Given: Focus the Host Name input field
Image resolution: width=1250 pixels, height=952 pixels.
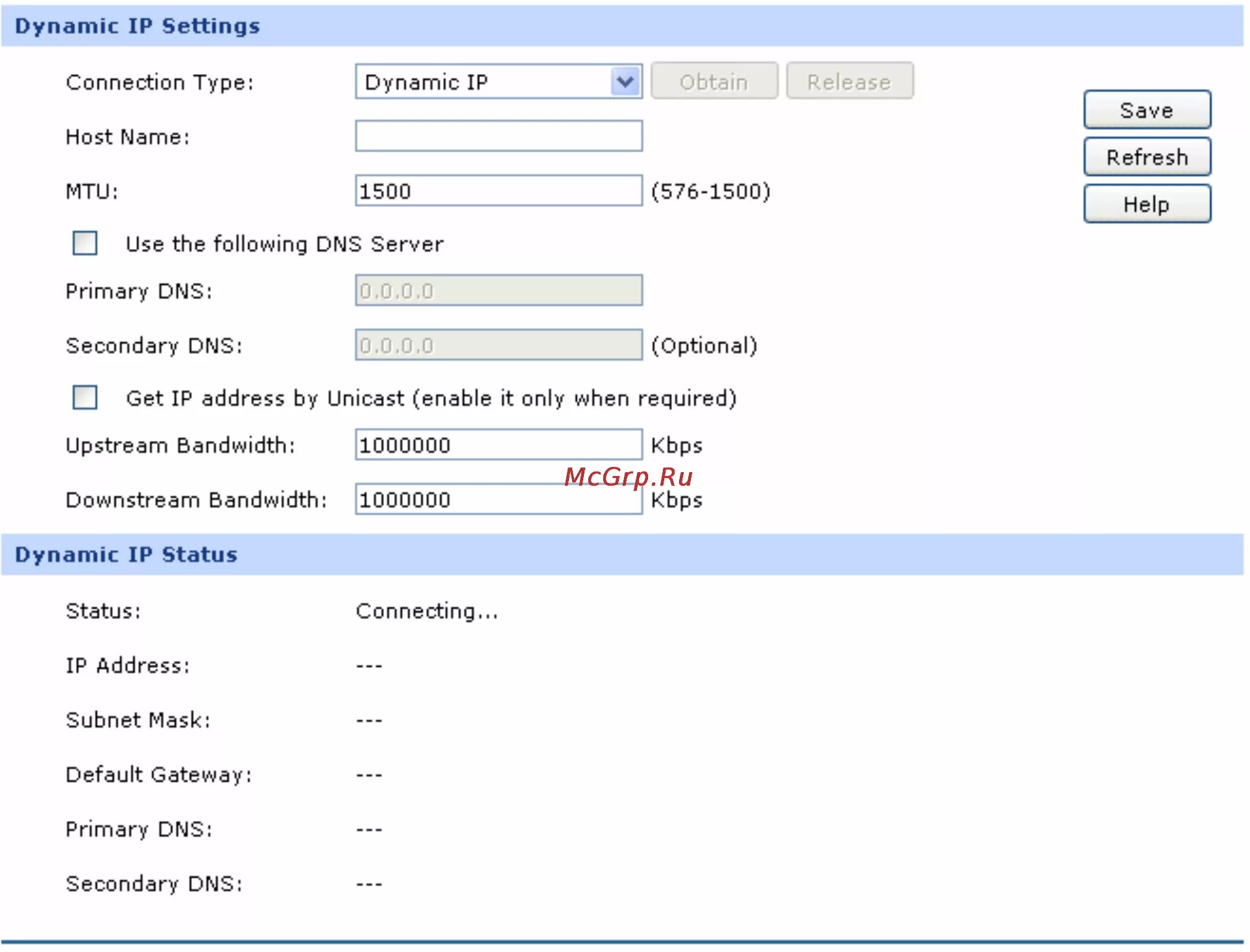Looking at the screenshot, I should [499, 137].
